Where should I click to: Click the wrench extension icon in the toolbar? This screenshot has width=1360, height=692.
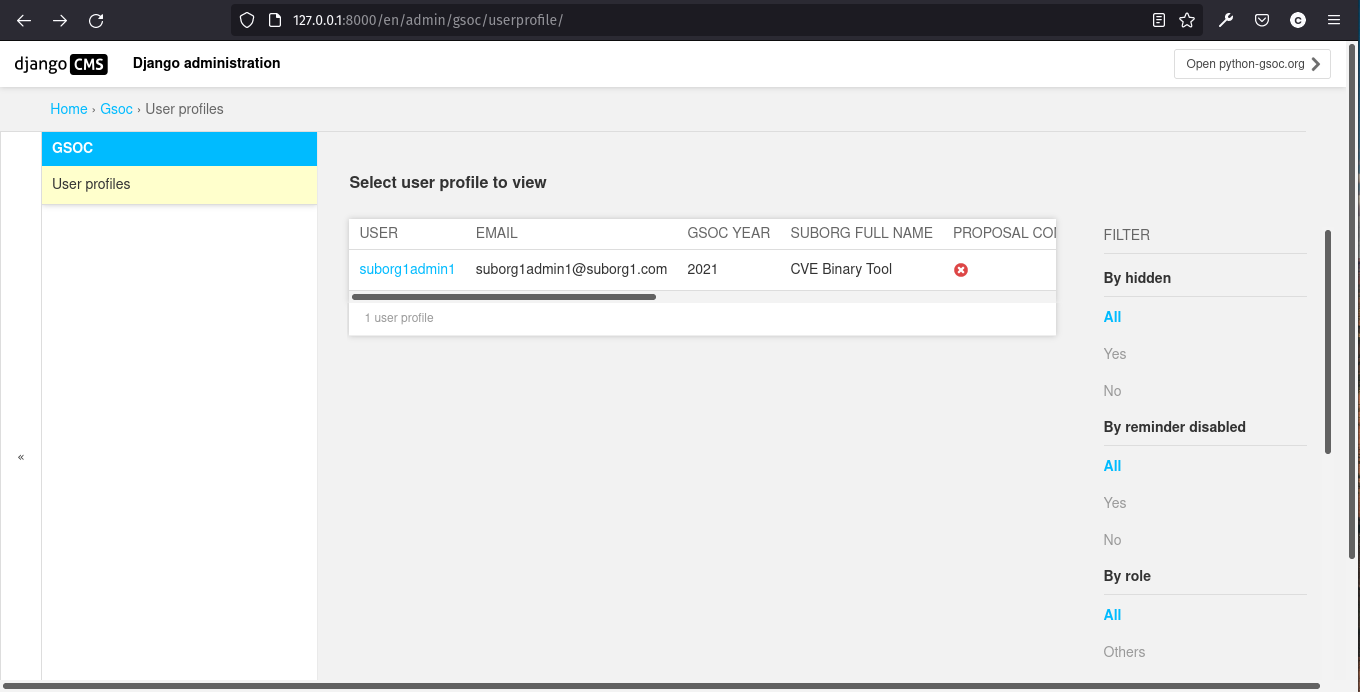pyautogui.click(x=1226, y=19)
